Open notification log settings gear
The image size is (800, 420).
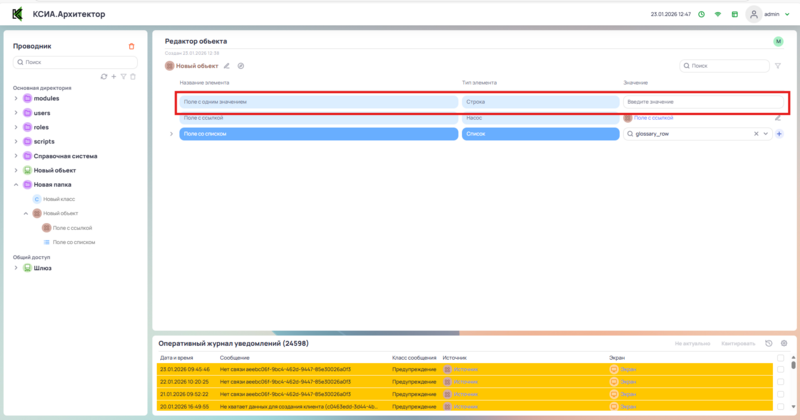[784, 343]
